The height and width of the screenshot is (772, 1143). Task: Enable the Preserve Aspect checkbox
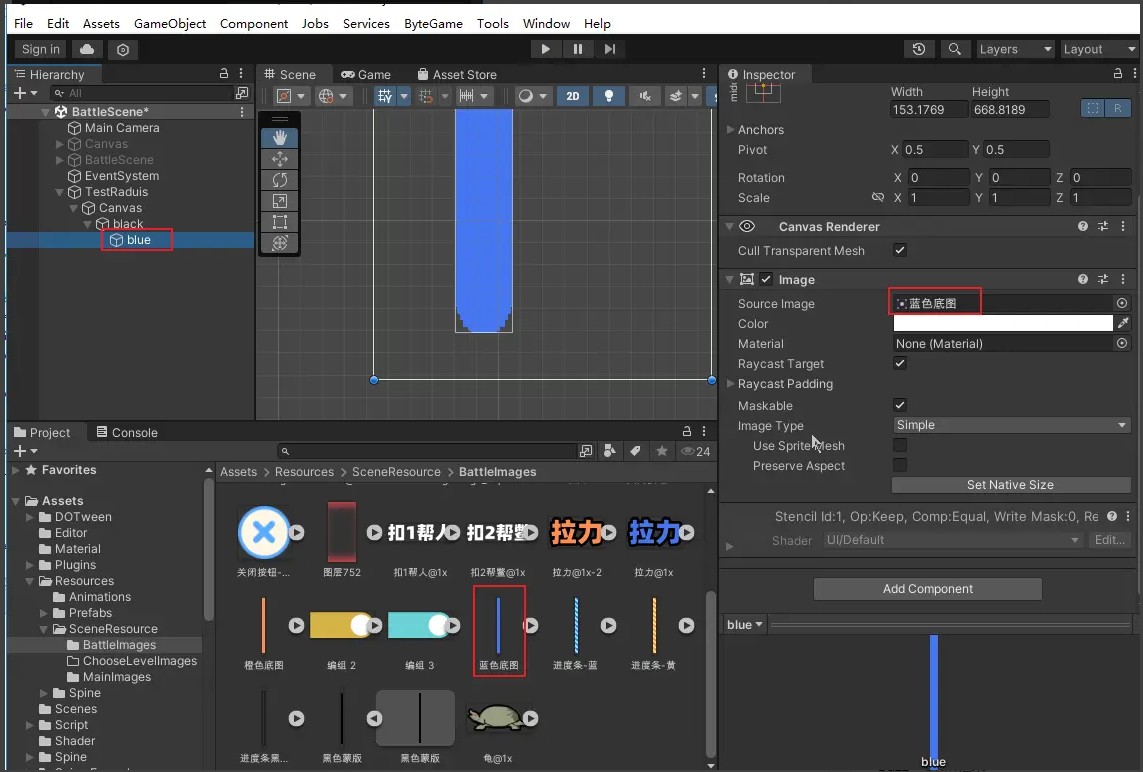(x=900, y=466)
